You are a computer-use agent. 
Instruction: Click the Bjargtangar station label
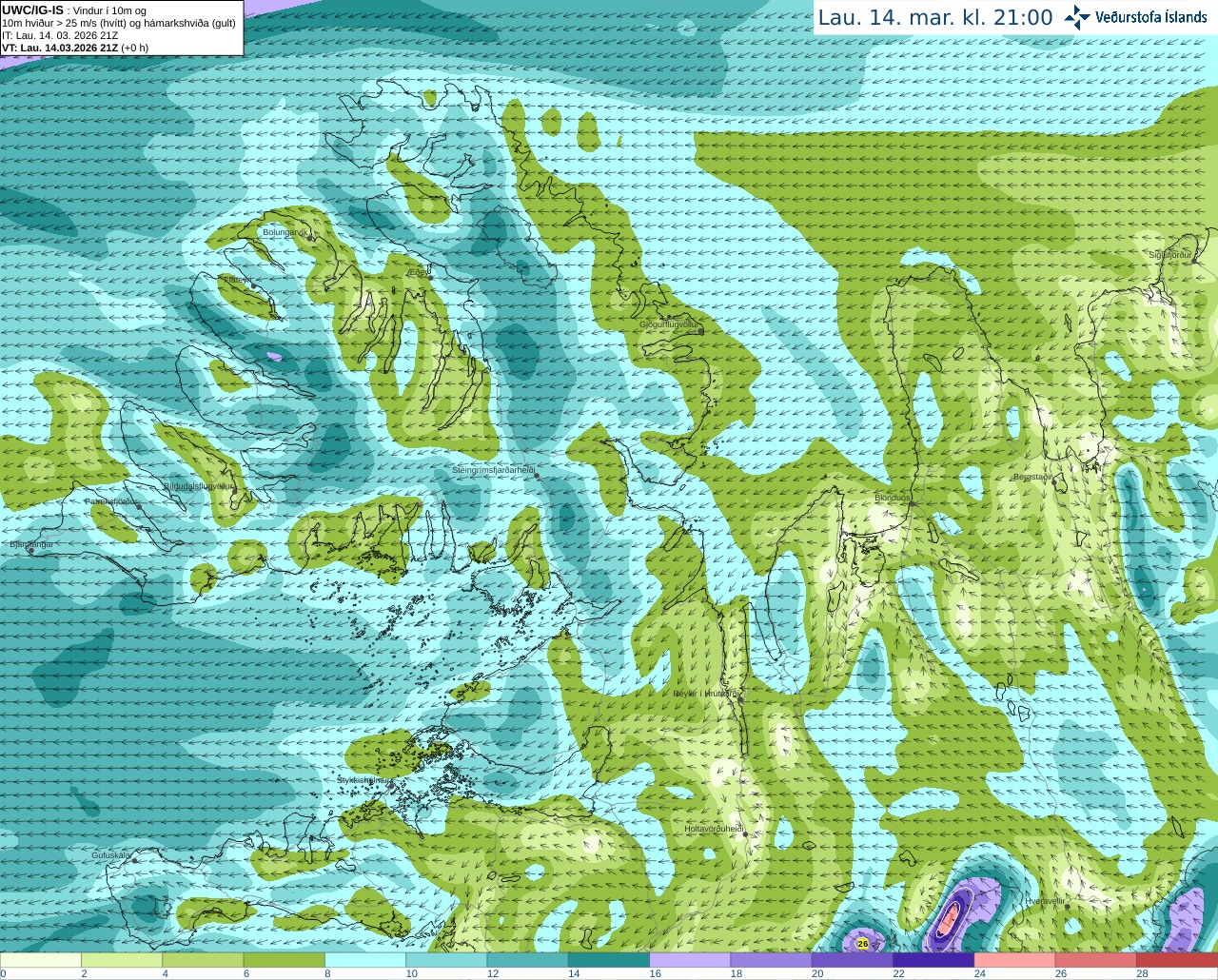pyautogui.click(x=31, y=544)
